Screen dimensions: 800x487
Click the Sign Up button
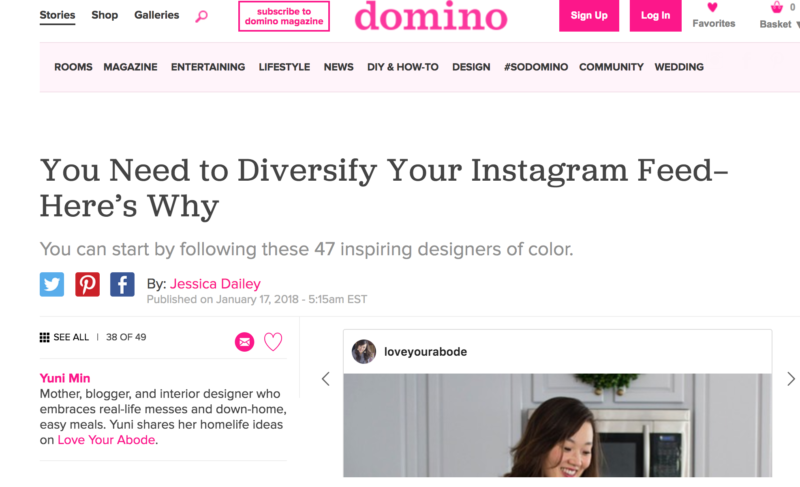point(589,16)
